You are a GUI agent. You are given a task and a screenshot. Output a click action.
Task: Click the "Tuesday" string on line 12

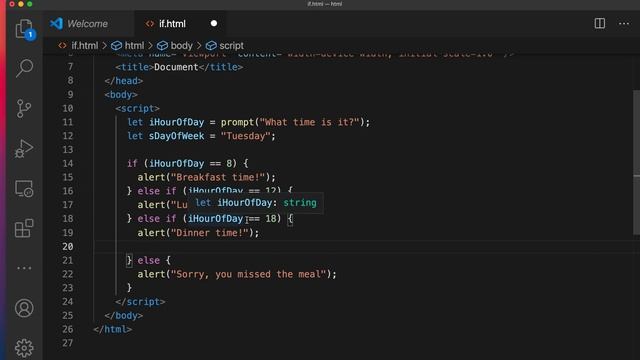tap(245, 136)
